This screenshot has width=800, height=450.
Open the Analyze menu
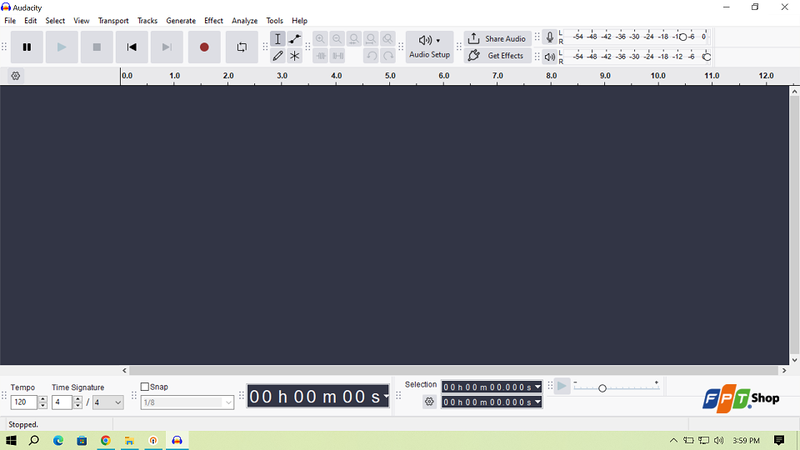(x=244, y=21)
